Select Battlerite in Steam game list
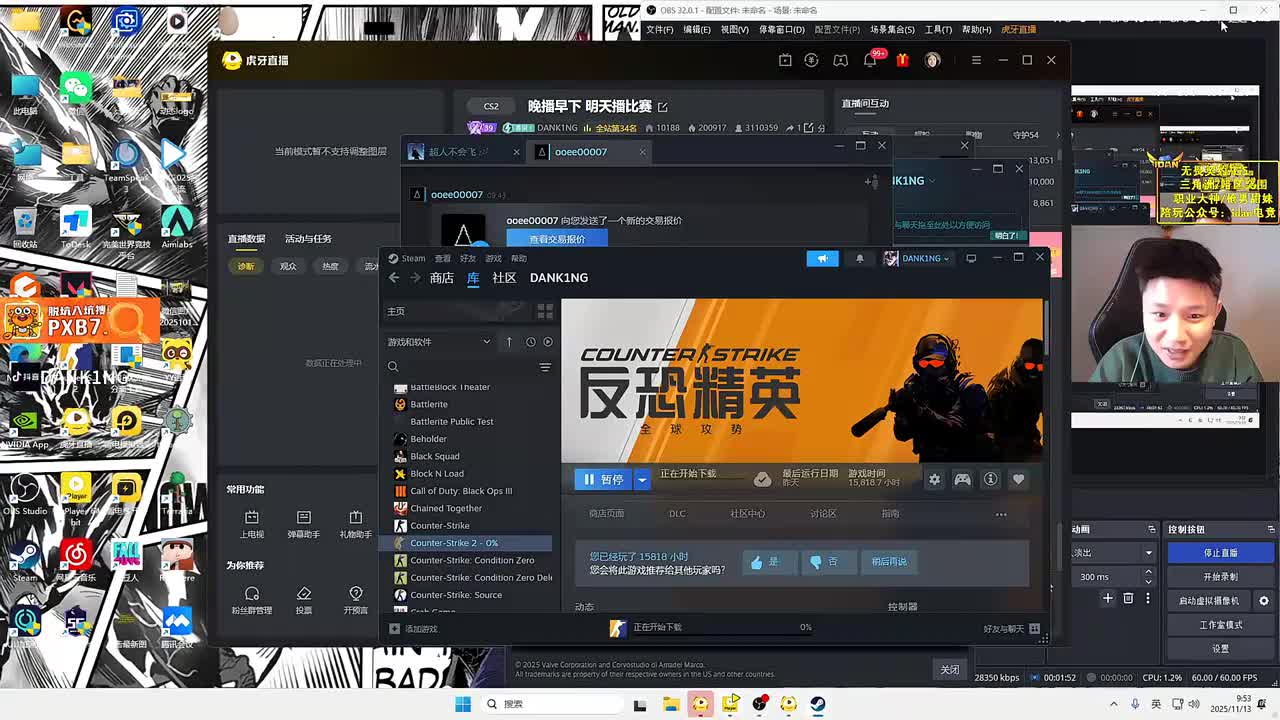The height and width of the screenshot is (720, 1280). coord(429,404)
